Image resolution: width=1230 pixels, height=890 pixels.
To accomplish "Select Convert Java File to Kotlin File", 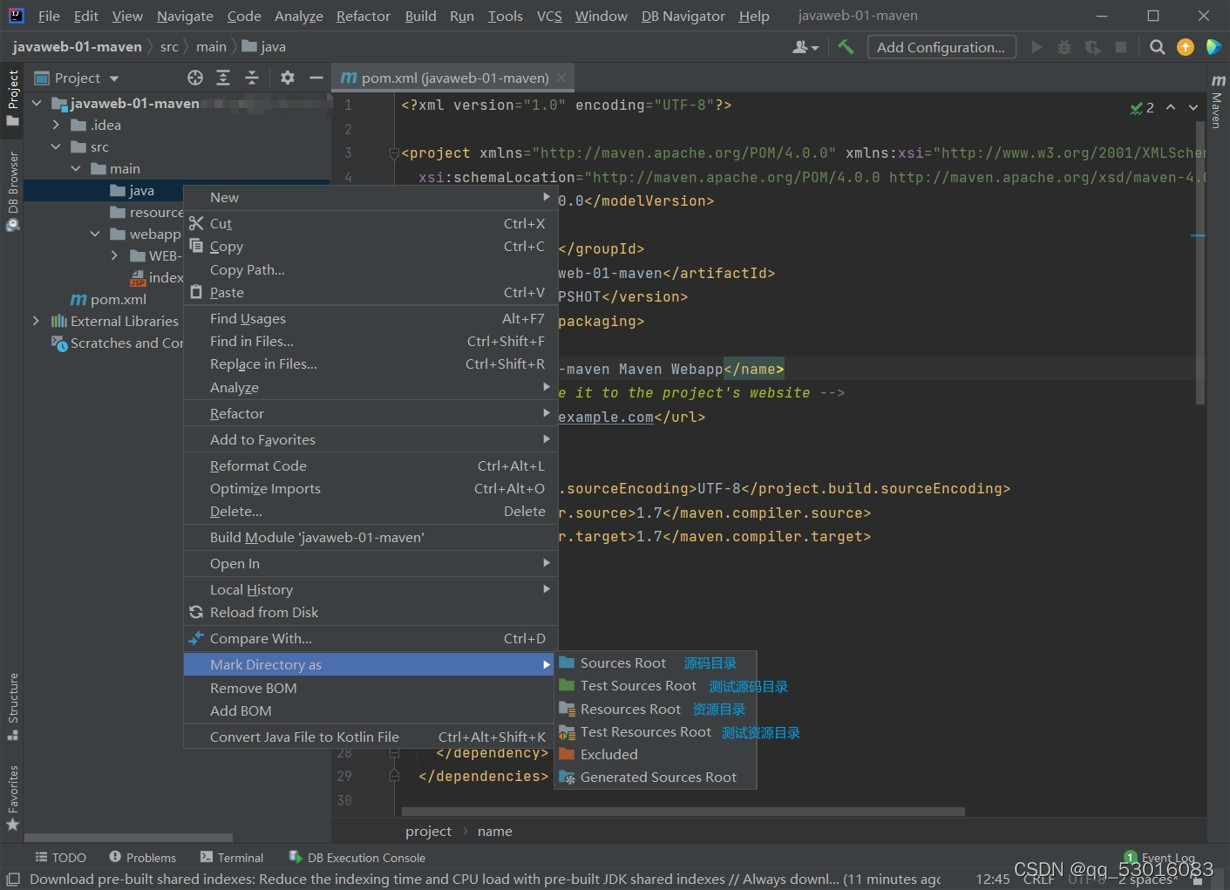I will (370, 737).
